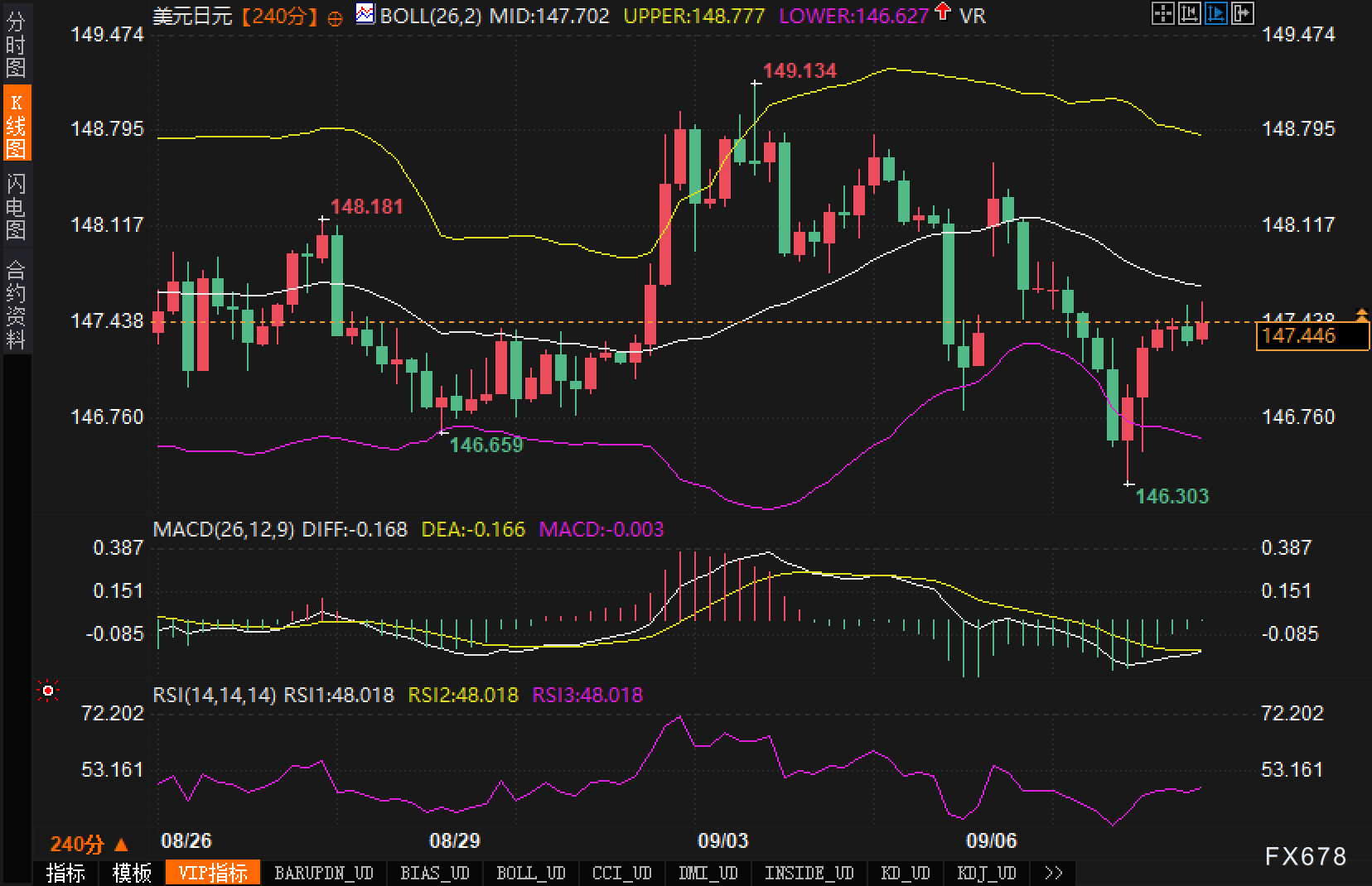Screen dimensions: 1372x886
Task: Switch to 闪电图 view in left sidebar
Action: (x=16, y=206)
